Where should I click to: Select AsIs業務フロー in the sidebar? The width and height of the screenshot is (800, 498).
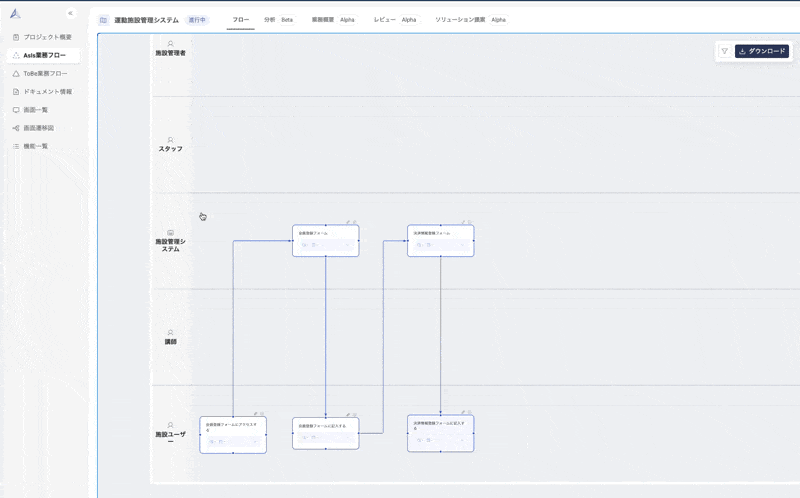click(x=43, y=55)
